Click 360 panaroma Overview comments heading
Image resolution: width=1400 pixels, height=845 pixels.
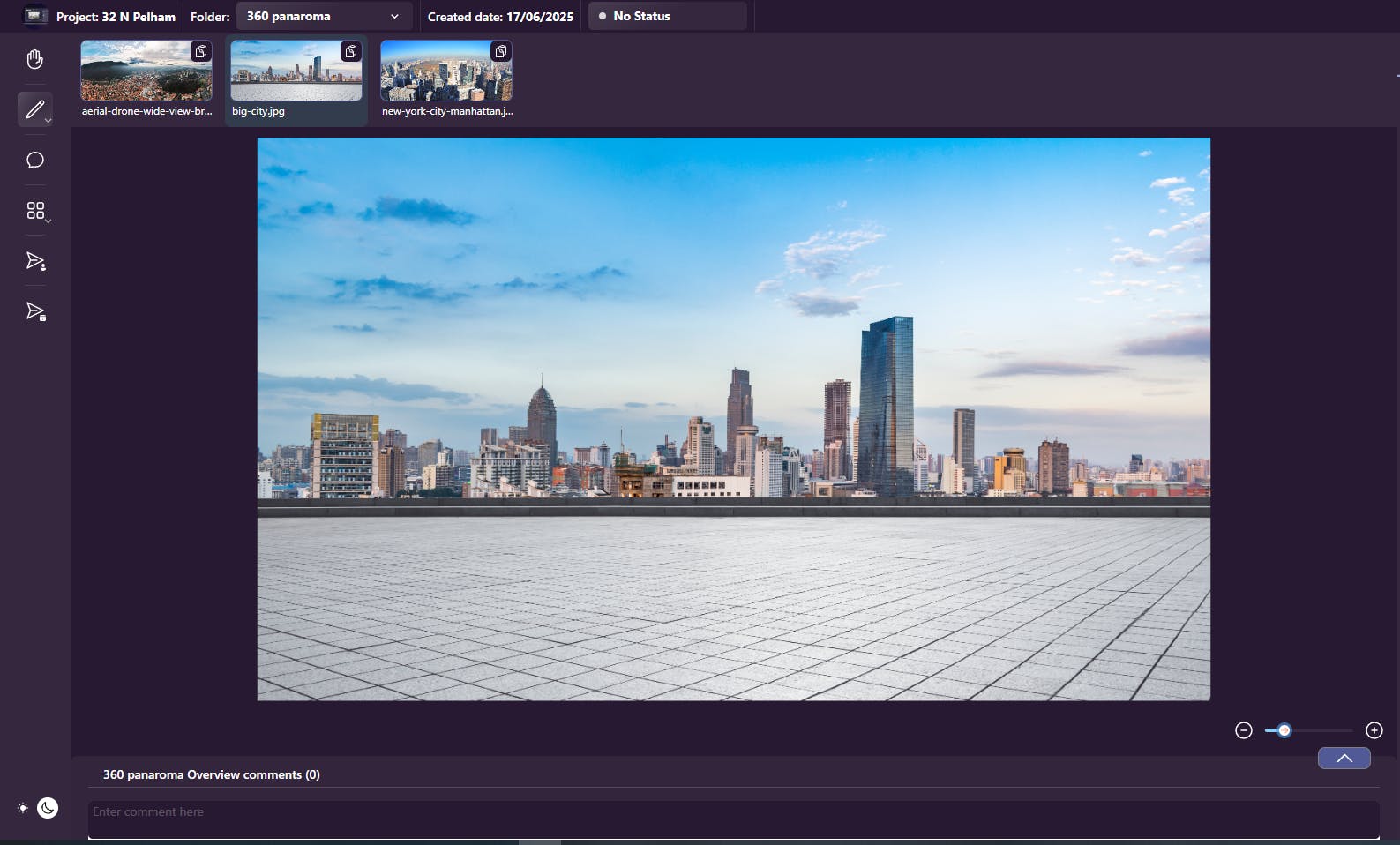[212, 774]
